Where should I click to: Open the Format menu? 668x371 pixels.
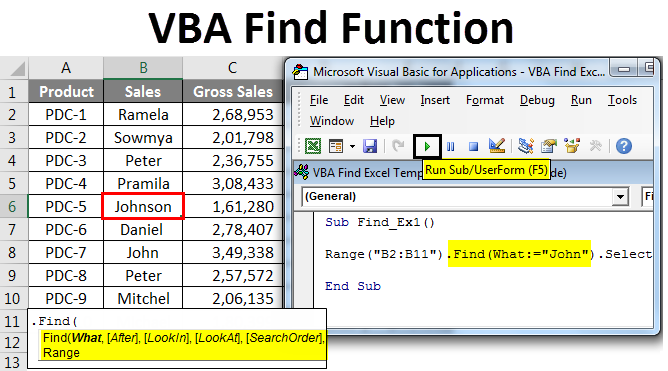[x=485, y=100]
